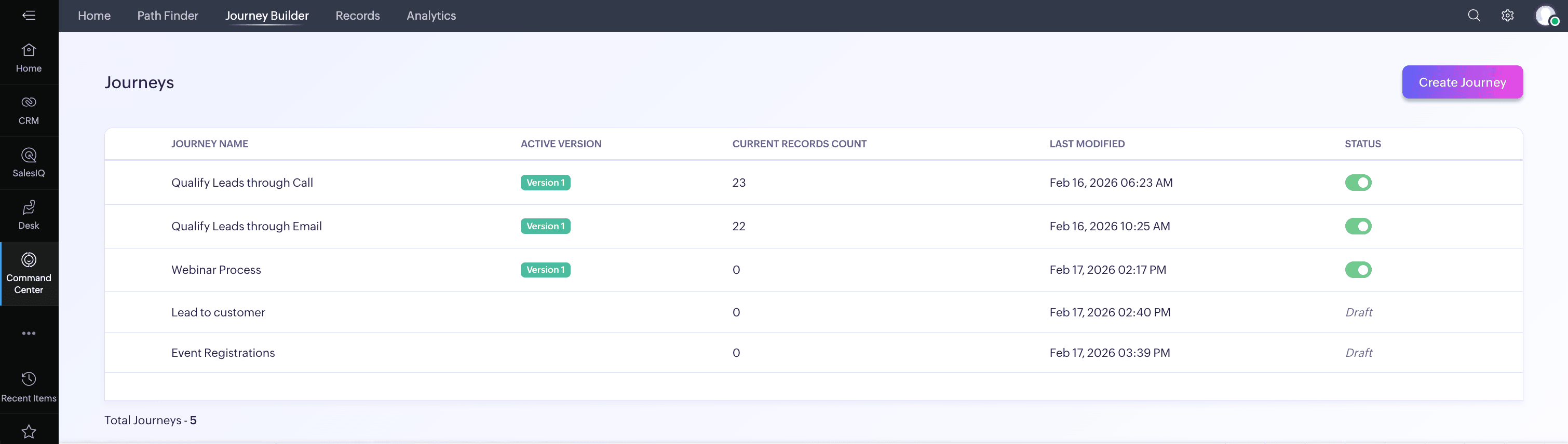Screen dimensions: 1568x444
Task: Open the settings gear icon
Action: pyautogui.click(x=1507, y=15)
